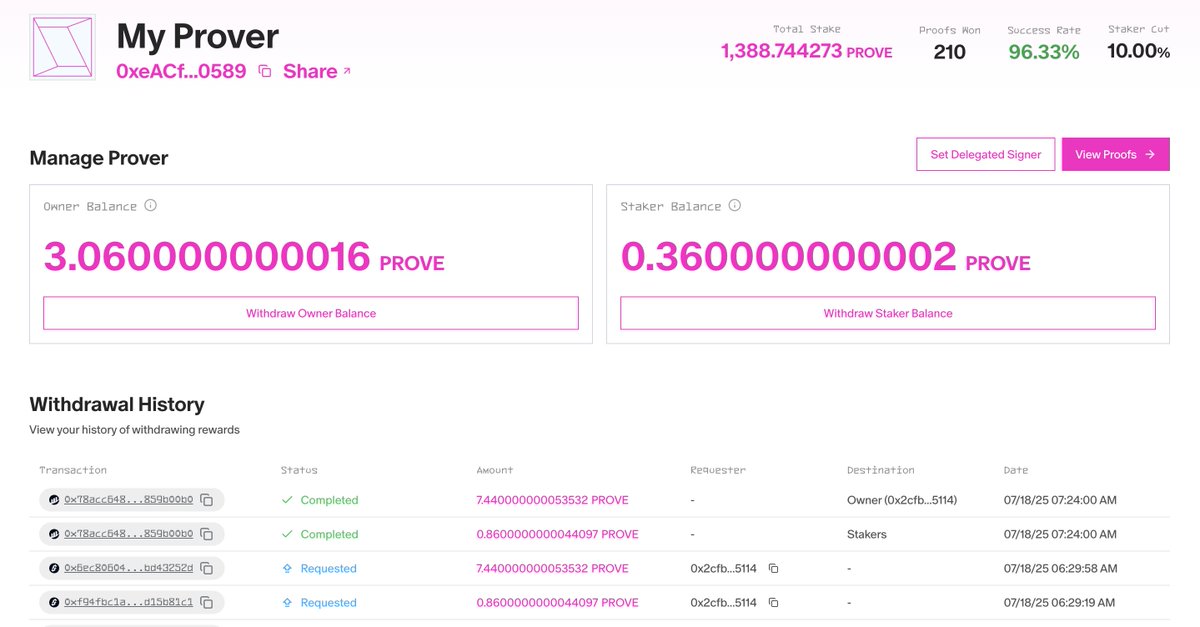Open 0x78acc648 transaction in the Owner-destination row
The width and height of the screenshot is (1200, 627).
coord(129,500)
